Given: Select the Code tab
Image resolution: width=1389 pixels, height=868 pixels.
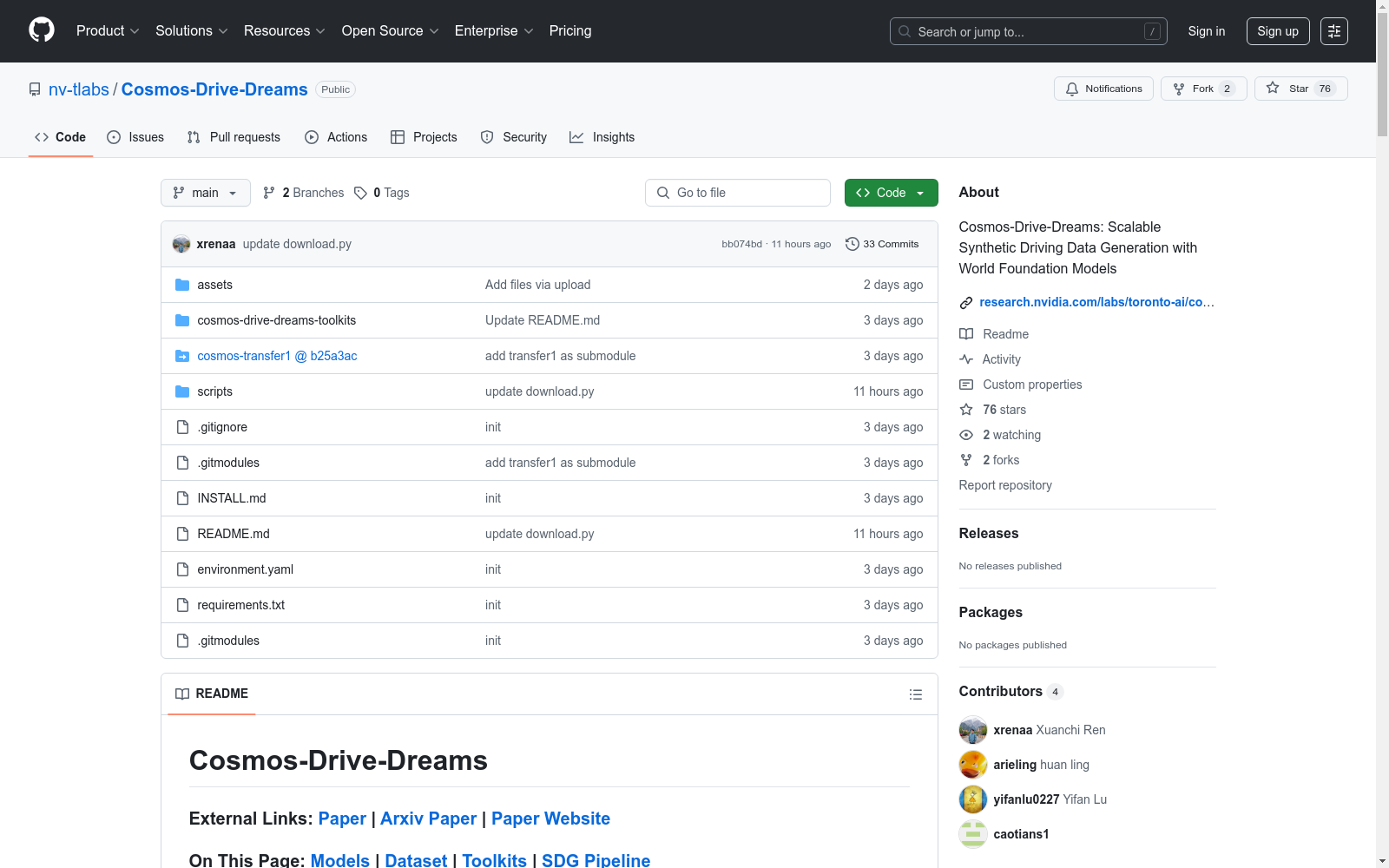Looking at the screenshot, I should pyautogui.click(x=61, y=137).
